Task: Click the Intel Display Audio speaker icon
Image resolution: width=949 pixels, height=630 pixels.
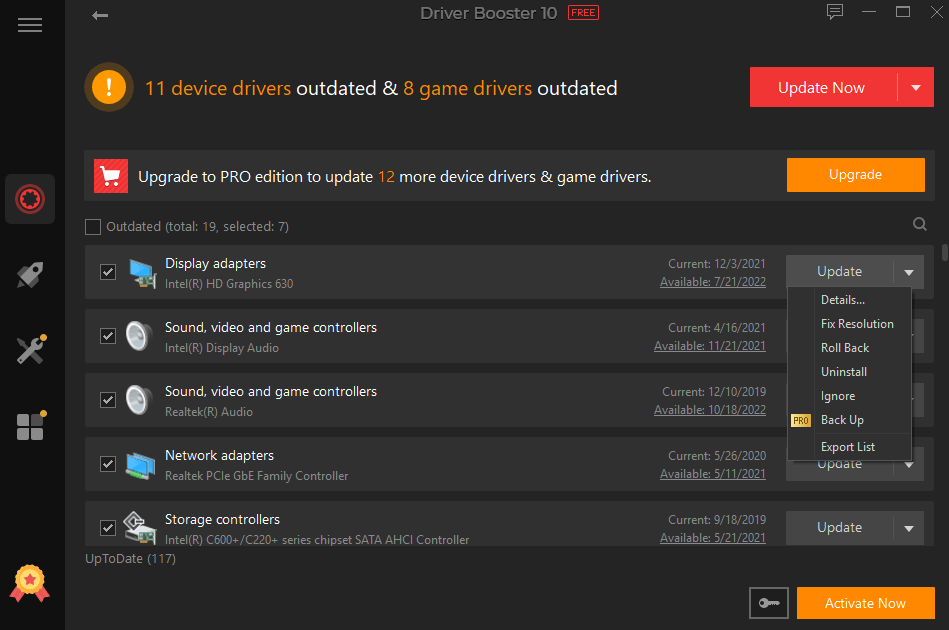Action: [139, 336]
